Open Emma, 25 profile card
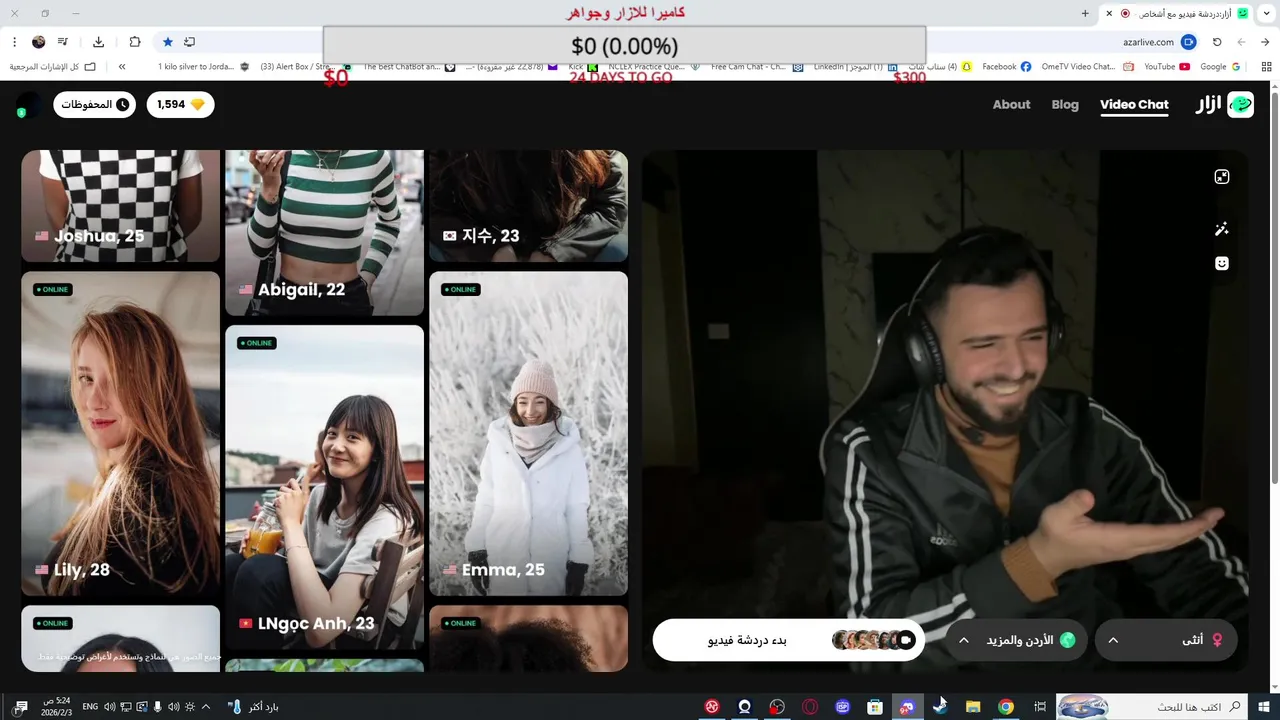 [x=528, y=434]
